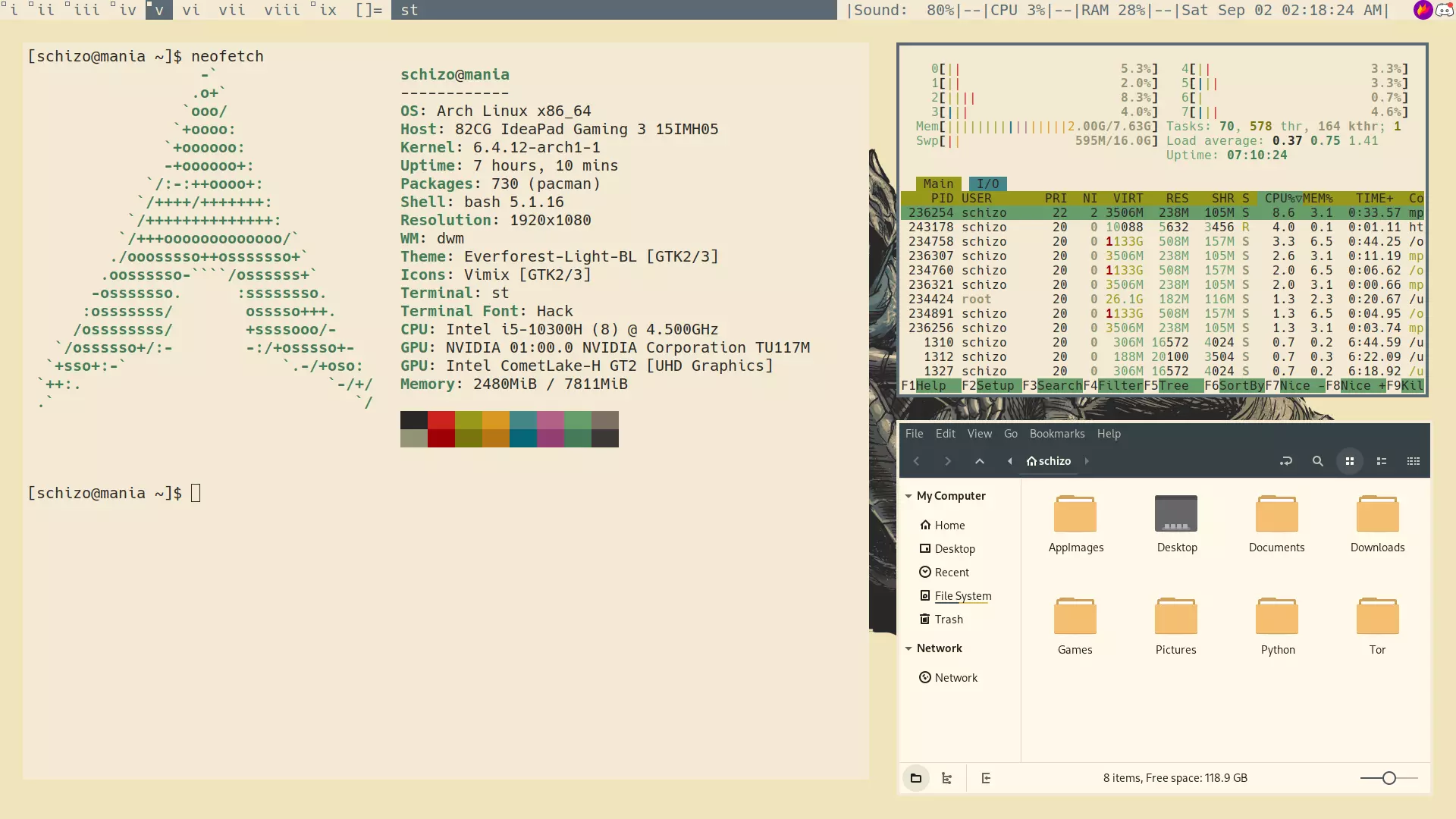Open the AppImages folder

pyautogui.click(x=1075, y=523)
